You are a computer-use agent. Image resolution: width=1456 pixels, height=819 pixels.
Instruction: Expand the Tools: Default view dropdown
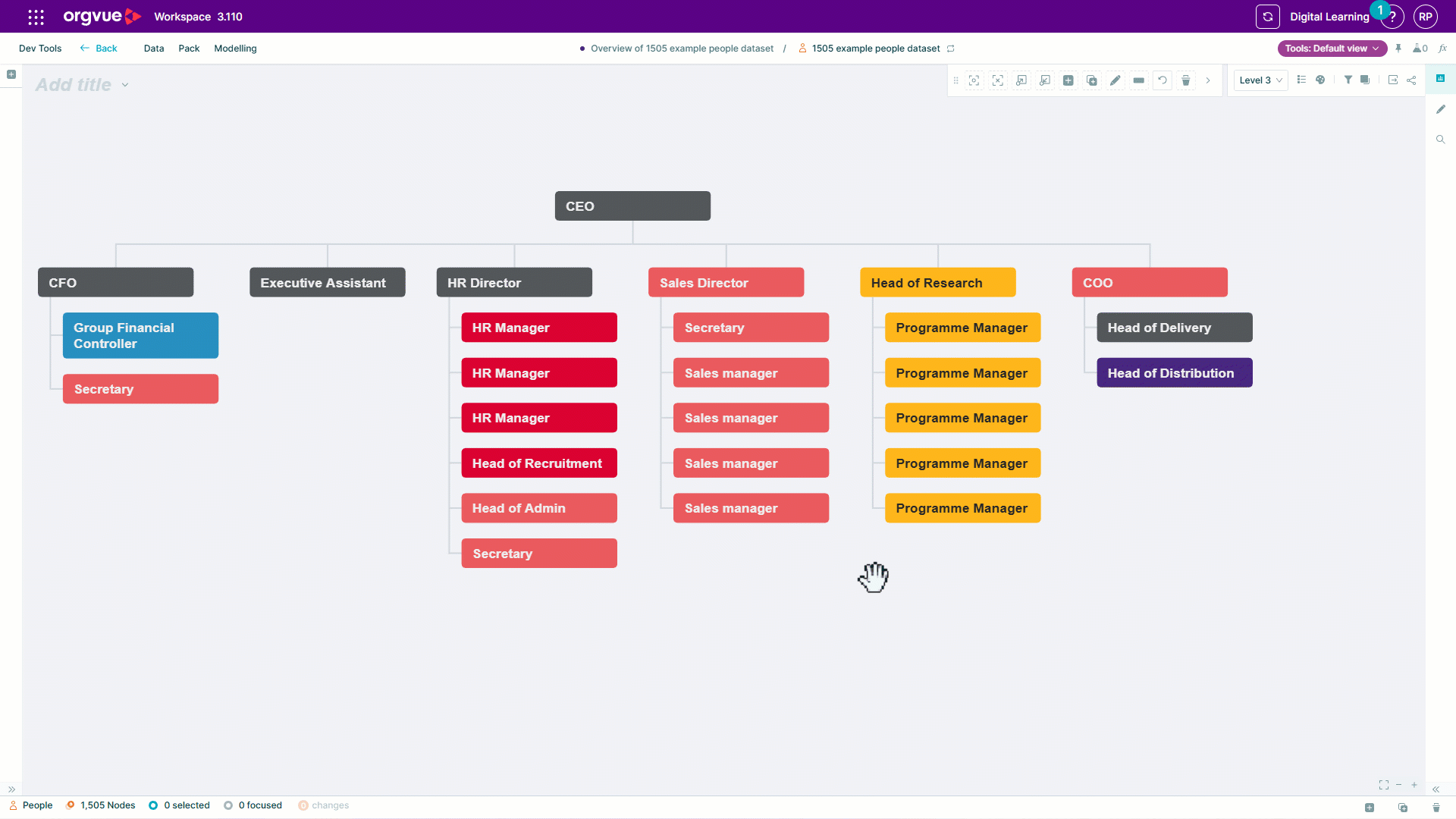point(1332,49)
